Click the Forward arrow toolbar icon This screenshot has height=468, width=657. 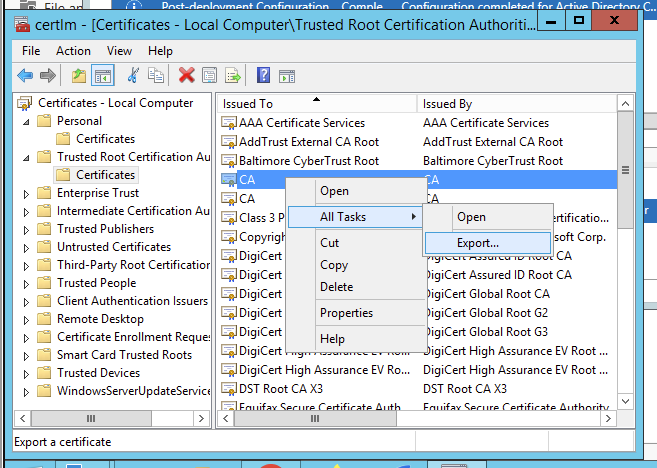point(48,76)
